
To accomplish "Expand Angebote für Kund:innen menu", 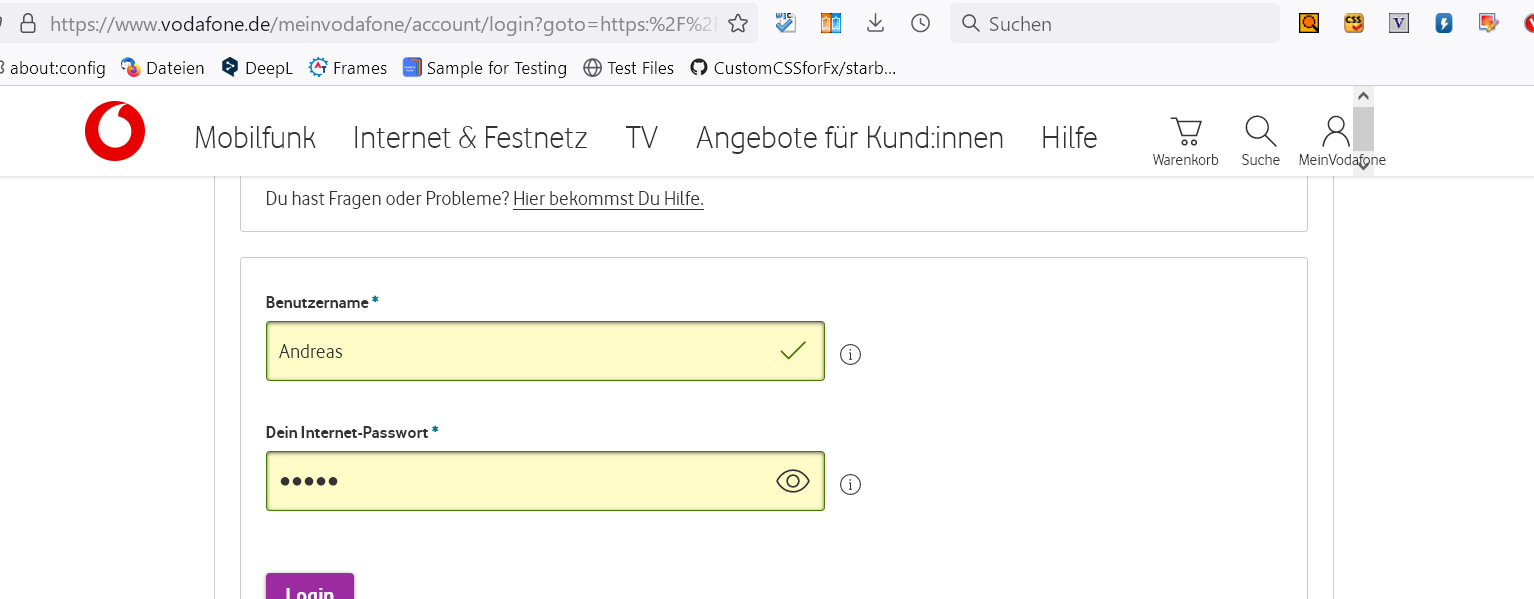I will click(850, 138).
